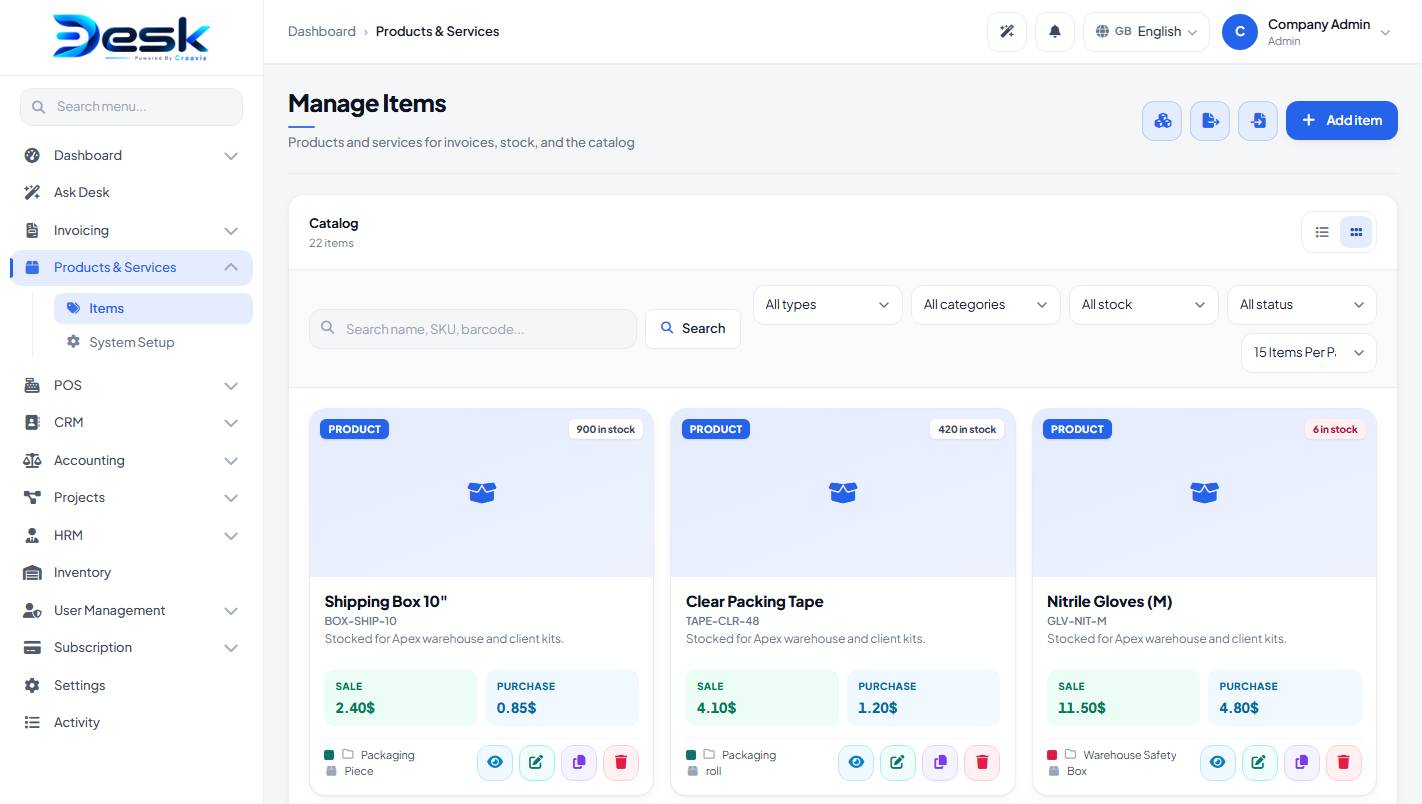Open the notifications bell
The height and width of the screenshot is (804, 1422).
click(x=1055, y=32)
